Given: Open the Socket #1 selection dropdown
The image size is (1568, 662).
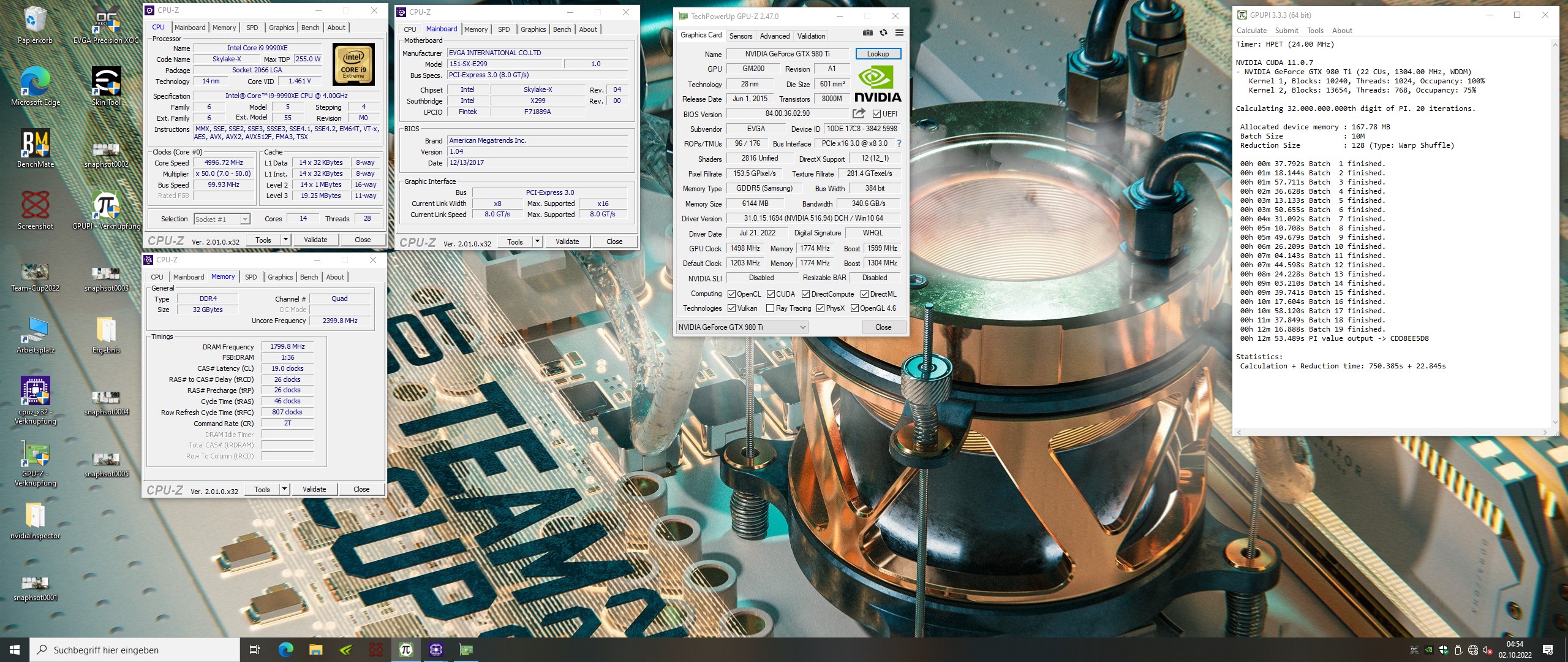Looking at the screenshot, I should pyautogui.click(x=222, y=219).
